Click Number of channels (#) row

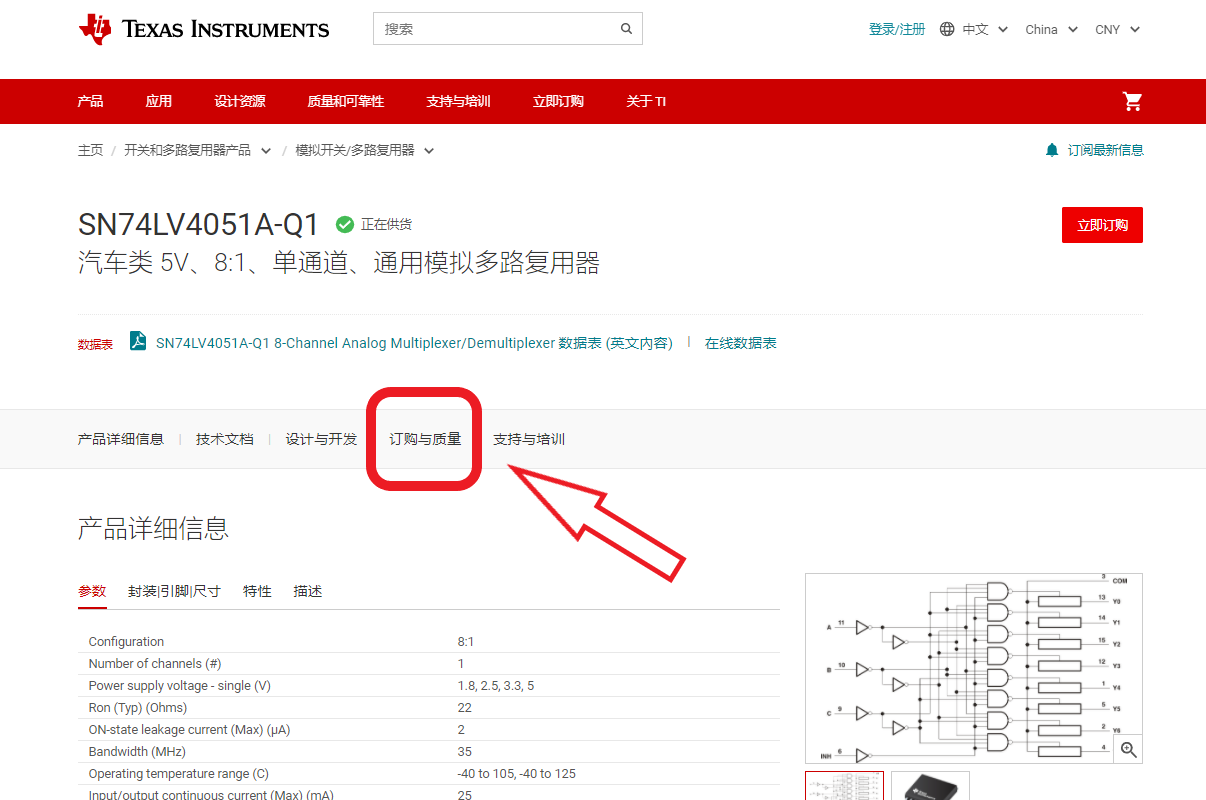tap(429, 664)
